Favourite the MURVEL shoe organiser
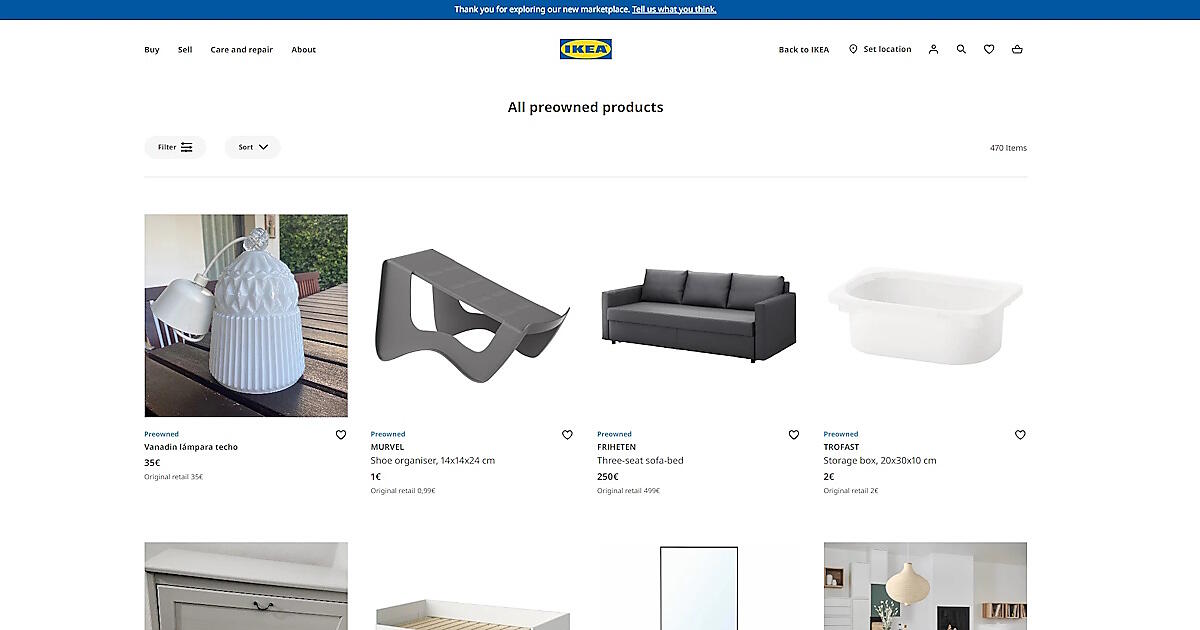 click(567, 435)
